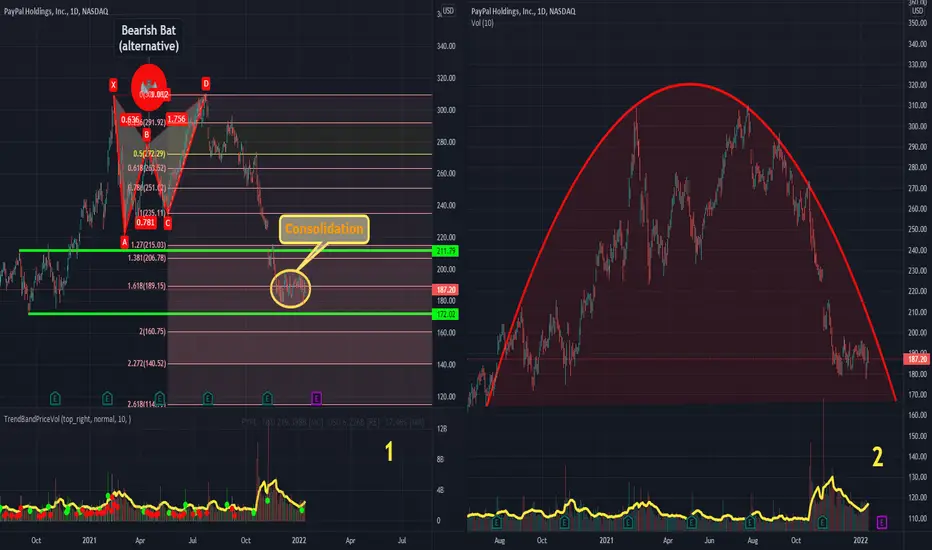Click 340.00 on the left chart price scale
The width and height of the screenshot is (932, 550).
[x=446, y=46]
